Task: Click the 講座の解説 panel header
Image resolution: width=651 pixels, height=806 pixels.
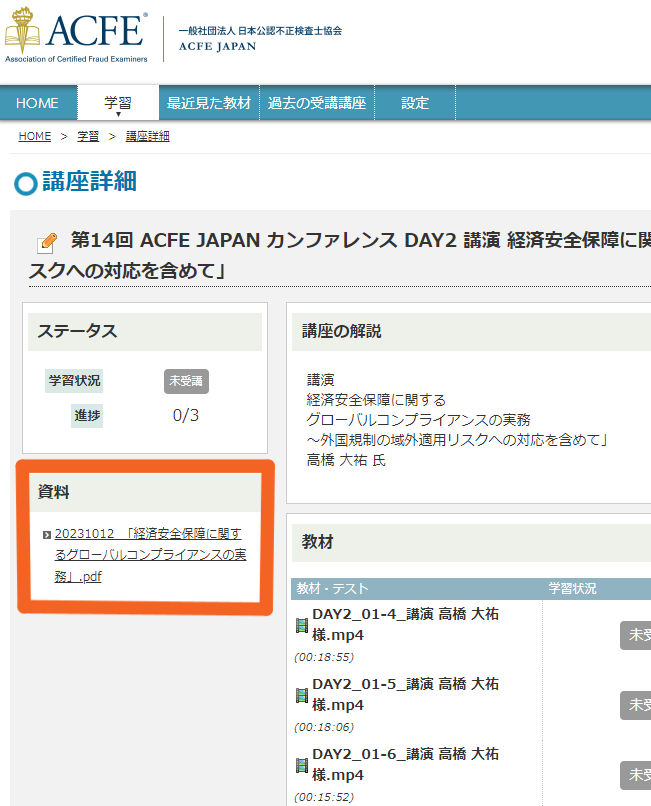Action: 471,332
